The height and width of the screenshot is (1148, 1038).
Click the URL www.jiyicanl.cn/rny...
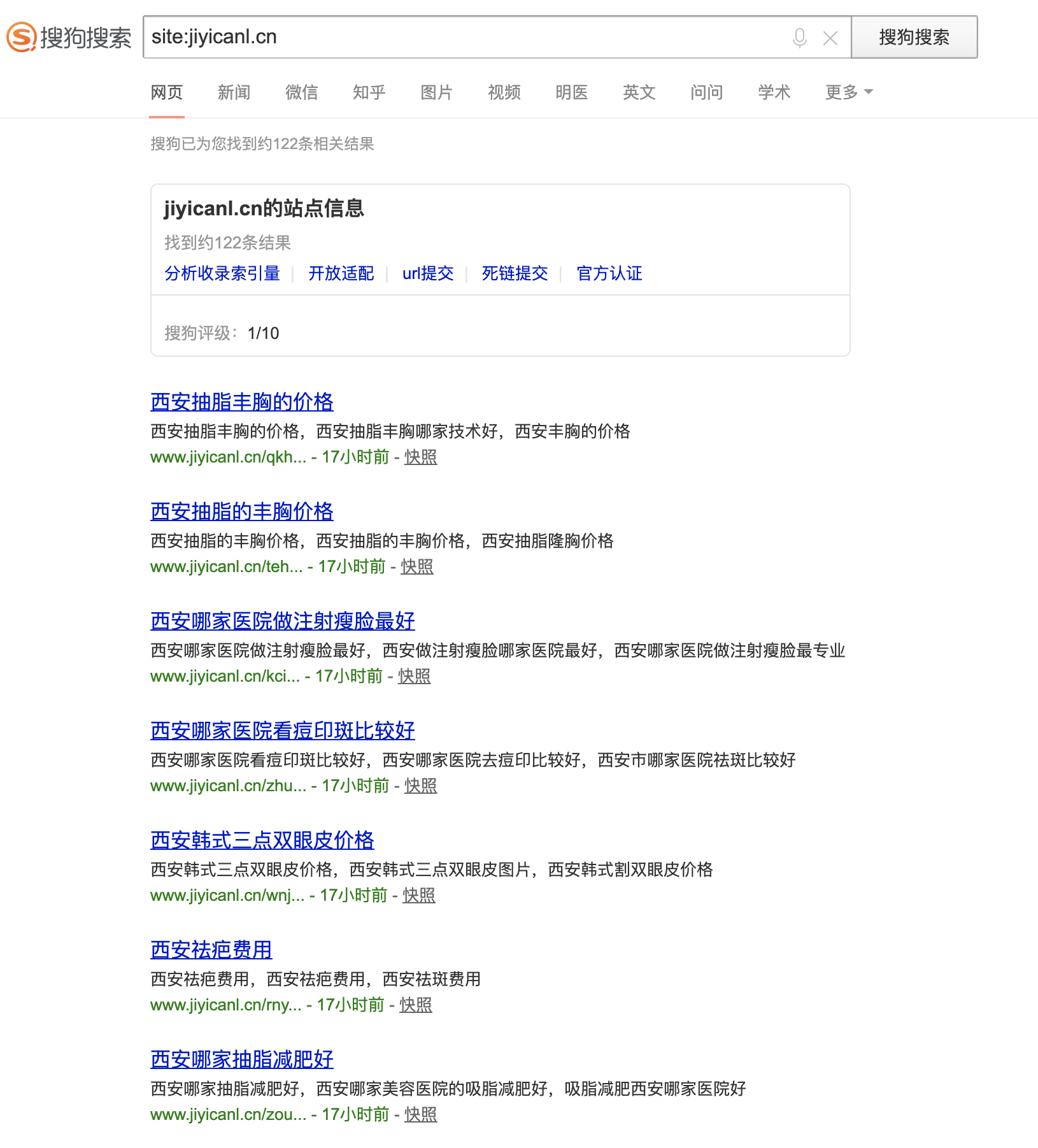click(226, 1005)
